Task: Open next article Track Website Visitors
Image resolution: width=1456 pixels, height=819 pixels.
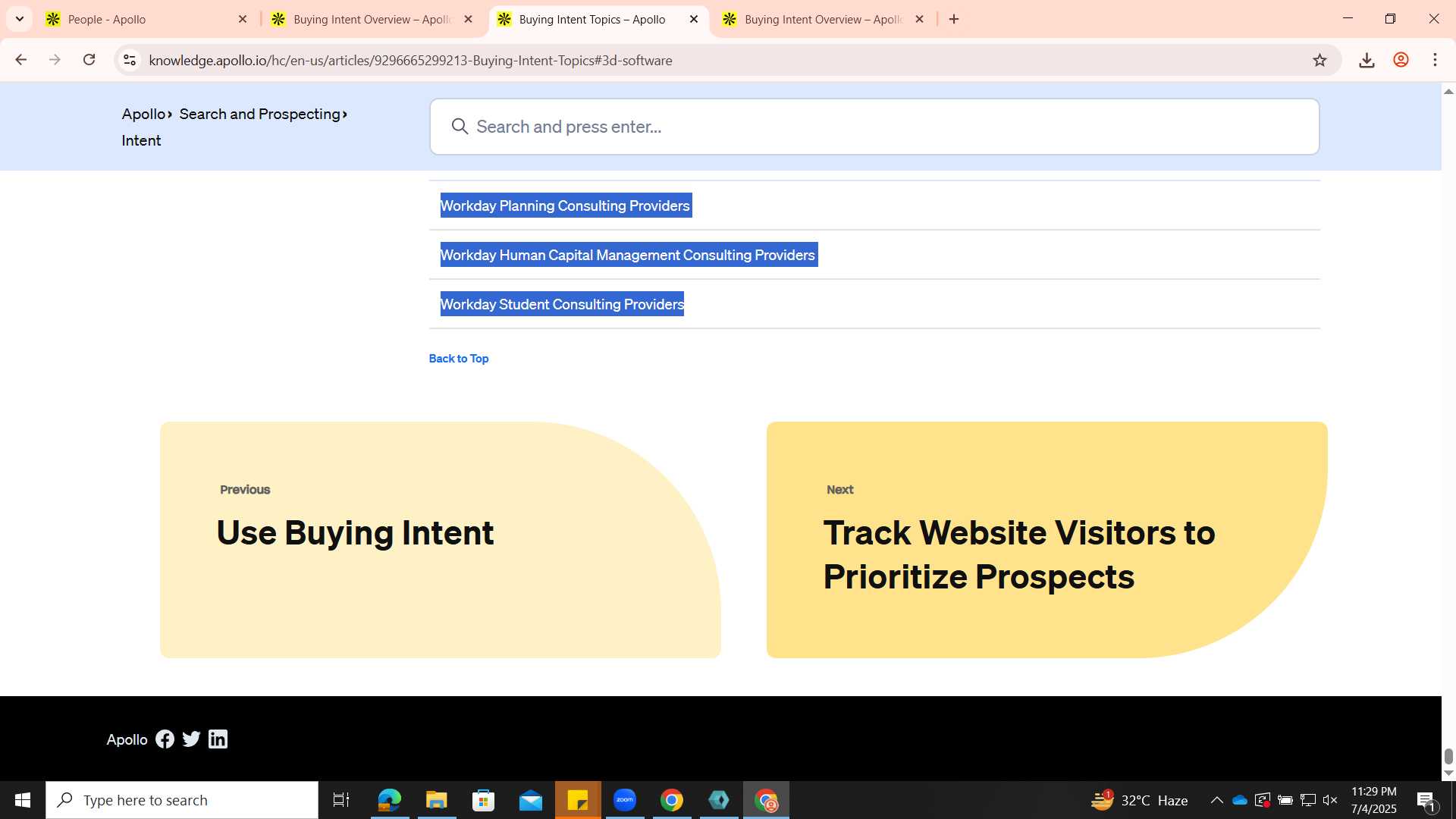Action: [1046, 539]
